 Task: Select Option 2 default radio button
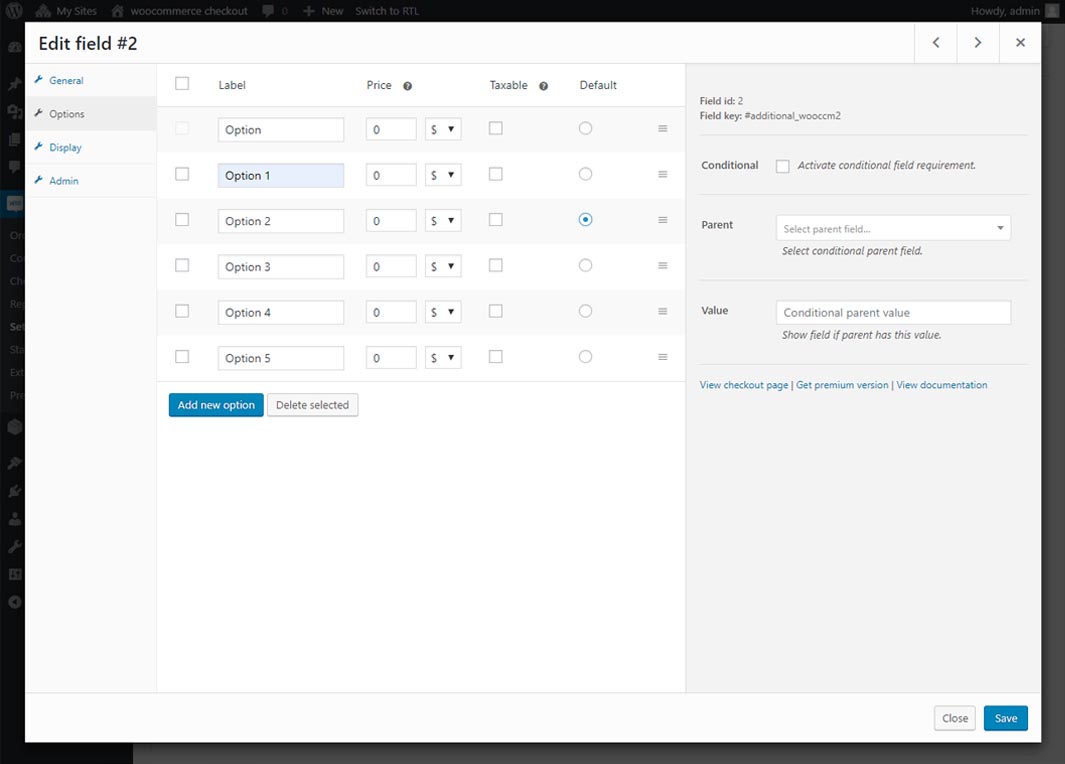585,219
